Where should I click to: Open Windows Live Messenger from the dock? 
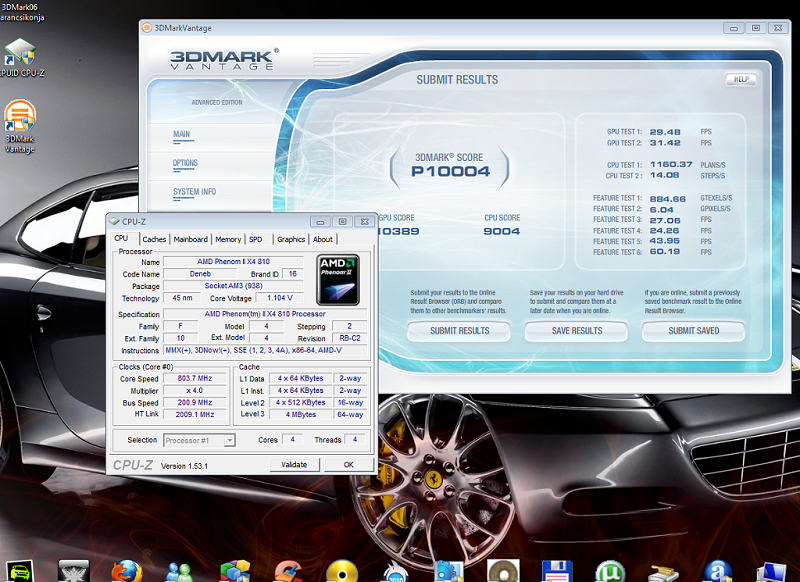pos(179,572)
